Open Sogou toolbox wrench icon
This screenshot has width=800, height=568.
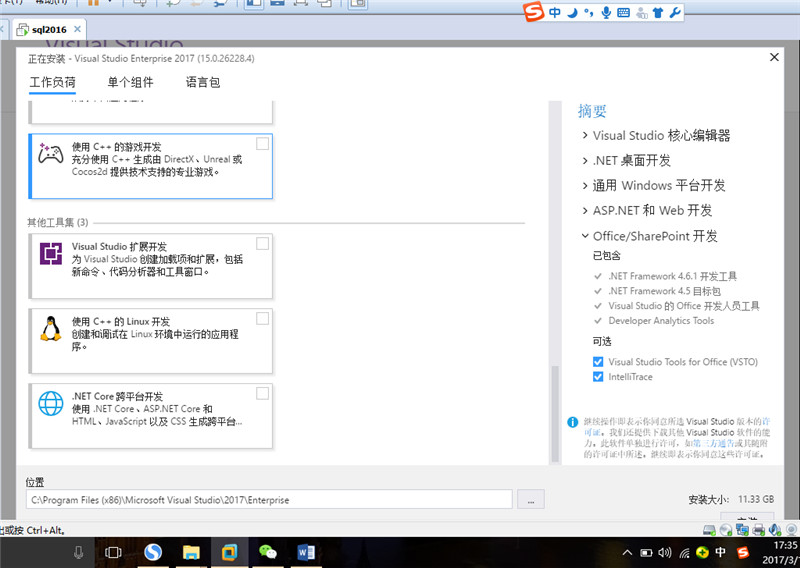(675, 12)
